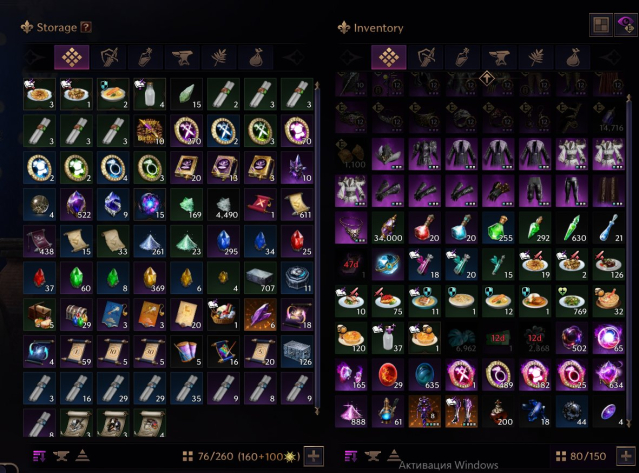Expand Storage slots with plus button

(313, 456)
